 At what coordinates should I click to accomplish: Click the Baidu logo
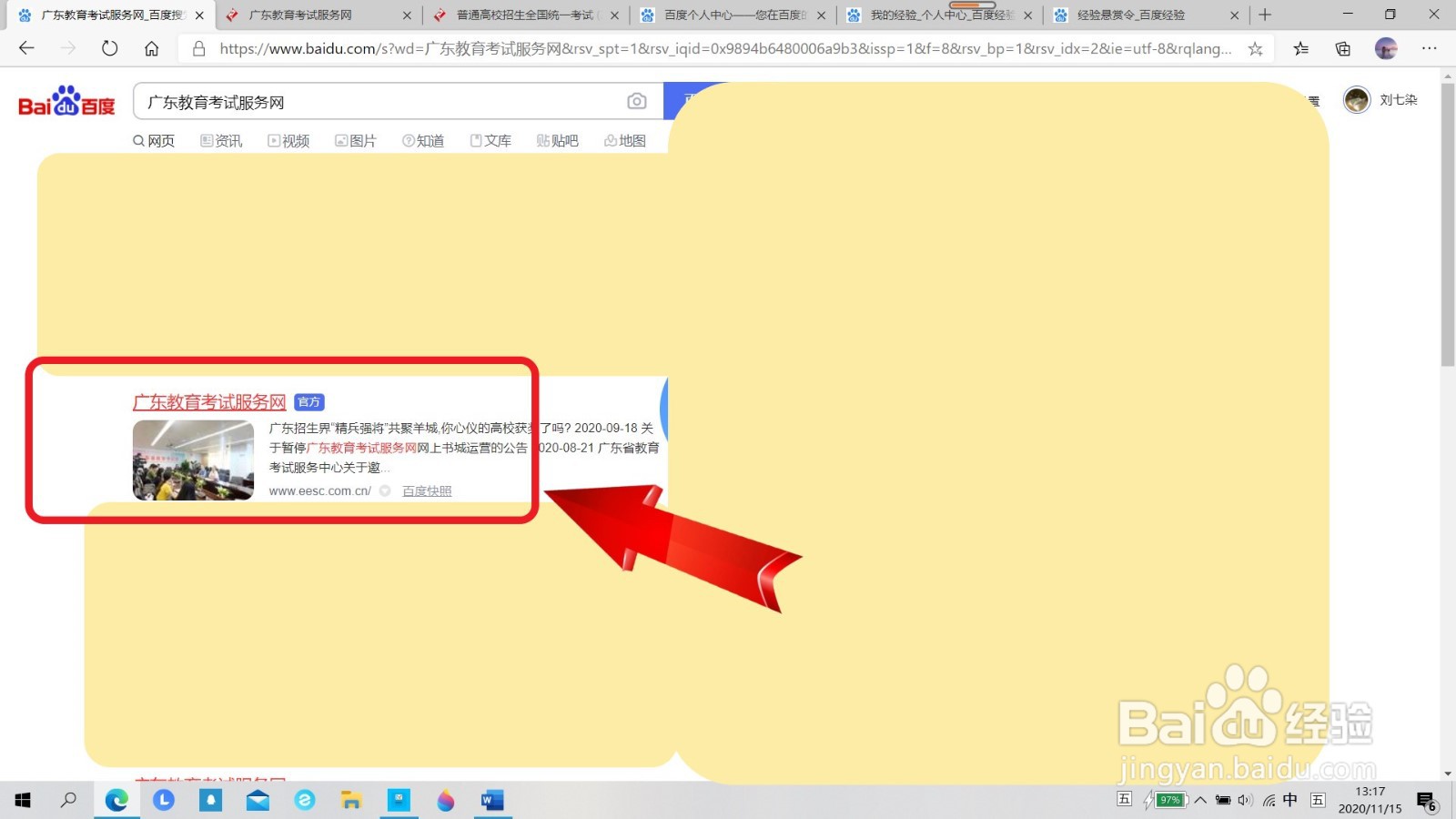(x=66, y=101)
